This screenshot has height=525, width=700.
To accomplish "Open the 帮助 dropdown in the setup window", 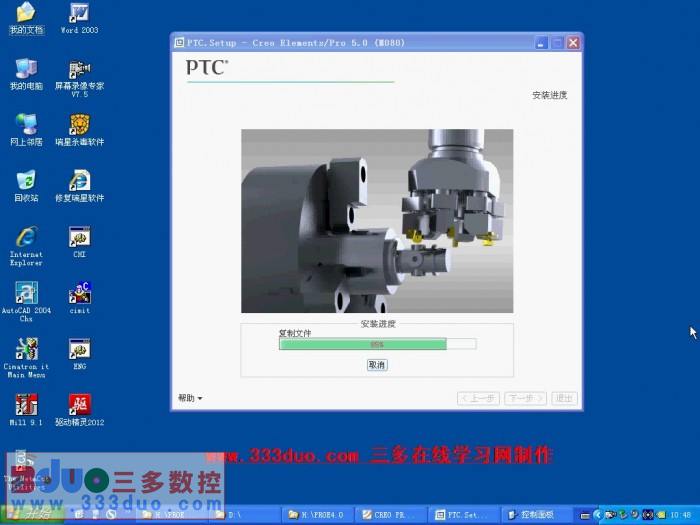I will (190, 398).
